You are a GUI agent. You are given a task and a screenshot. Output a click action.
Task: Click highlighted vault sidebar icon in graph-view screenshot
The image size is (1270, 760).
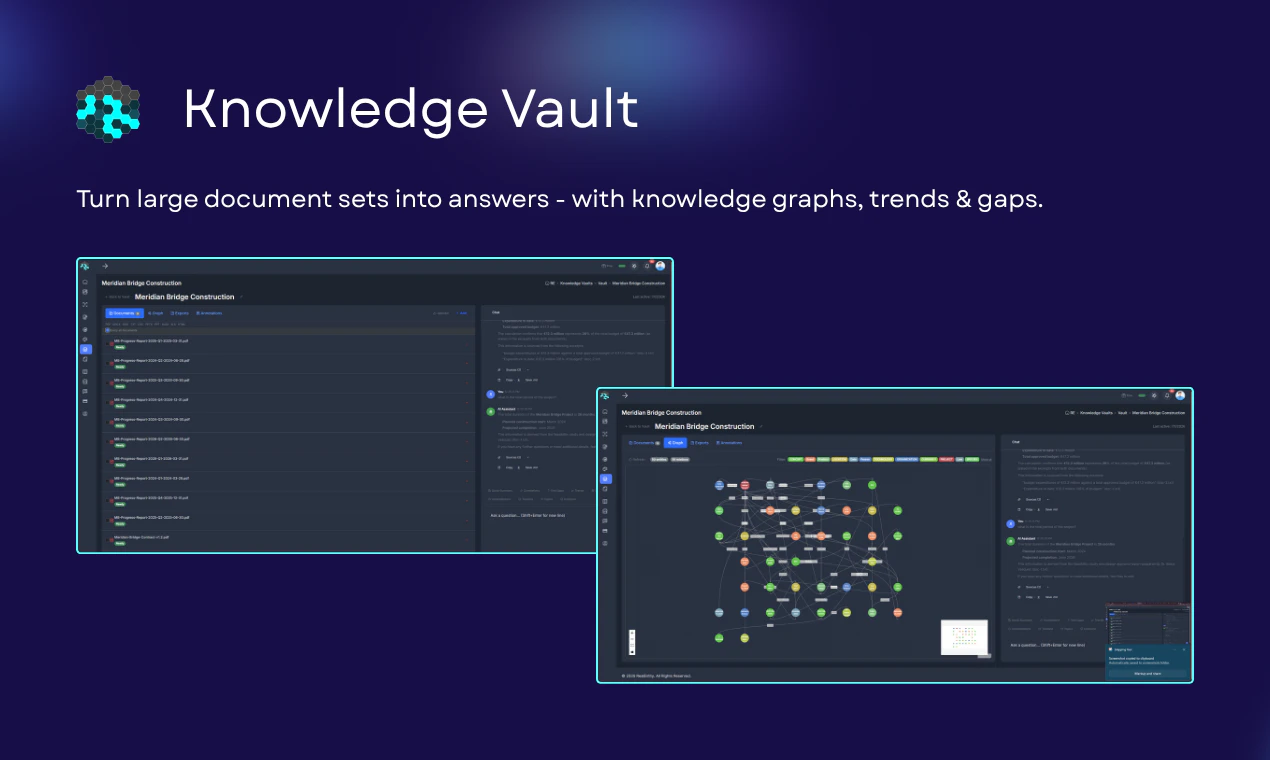[x=605, y=479]
